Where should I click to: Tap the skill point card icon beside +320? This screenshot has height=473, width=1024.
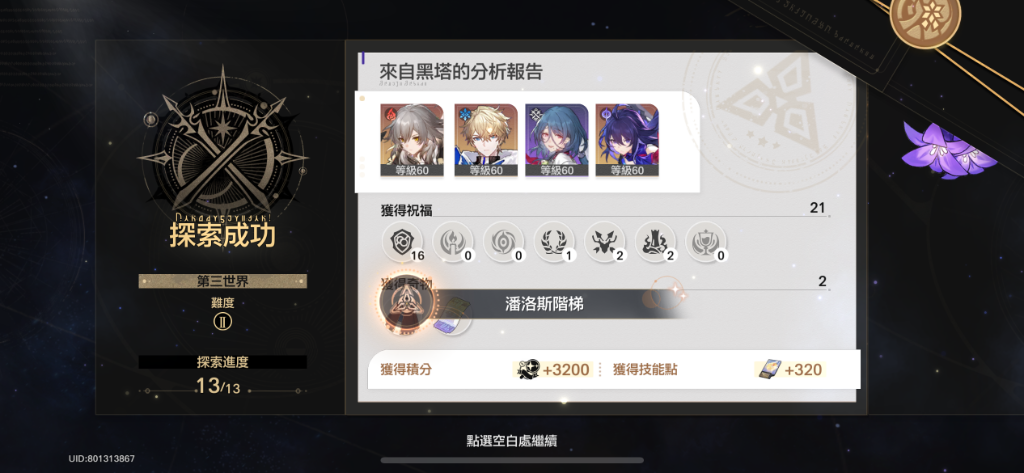tap(769, 370)
